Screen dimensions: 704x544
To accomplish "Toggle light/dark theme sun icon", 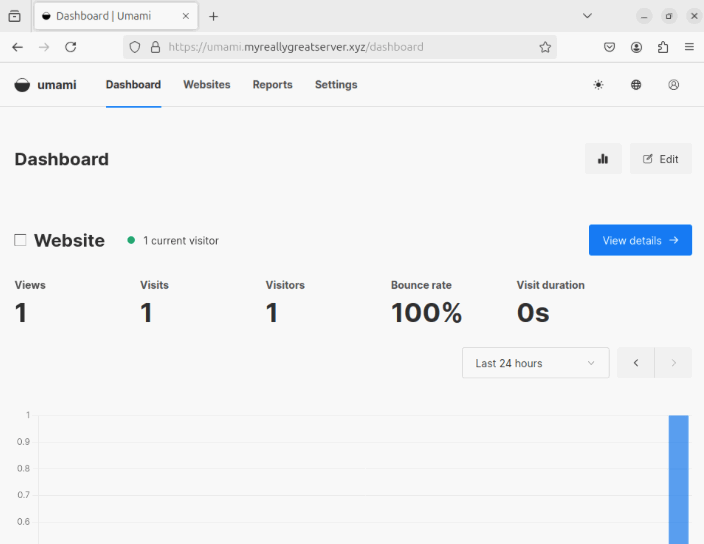I will [x=598, y=85].
